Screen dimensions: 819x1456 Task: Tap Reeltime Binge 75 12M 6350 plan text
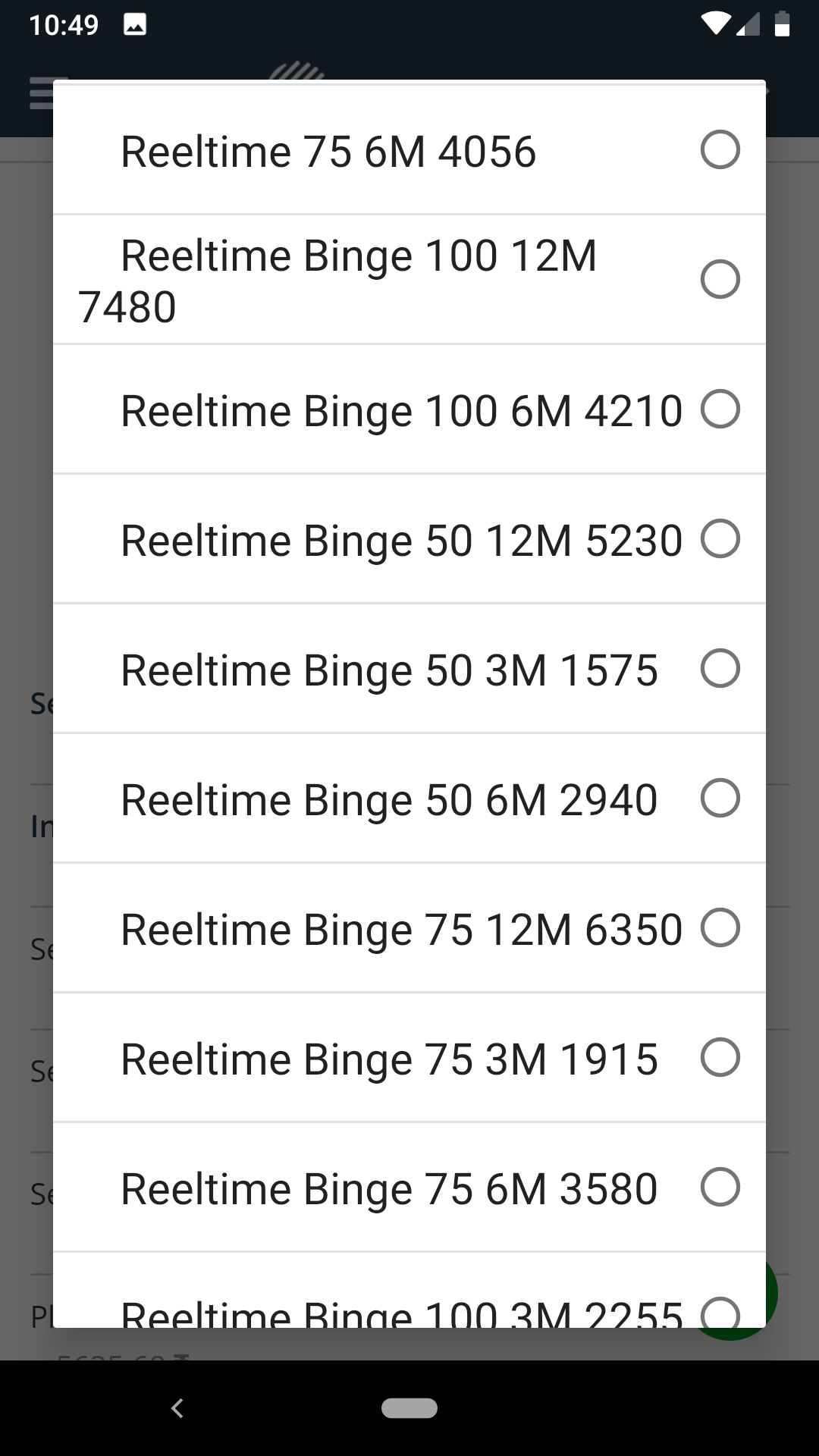tap(401, 929)
